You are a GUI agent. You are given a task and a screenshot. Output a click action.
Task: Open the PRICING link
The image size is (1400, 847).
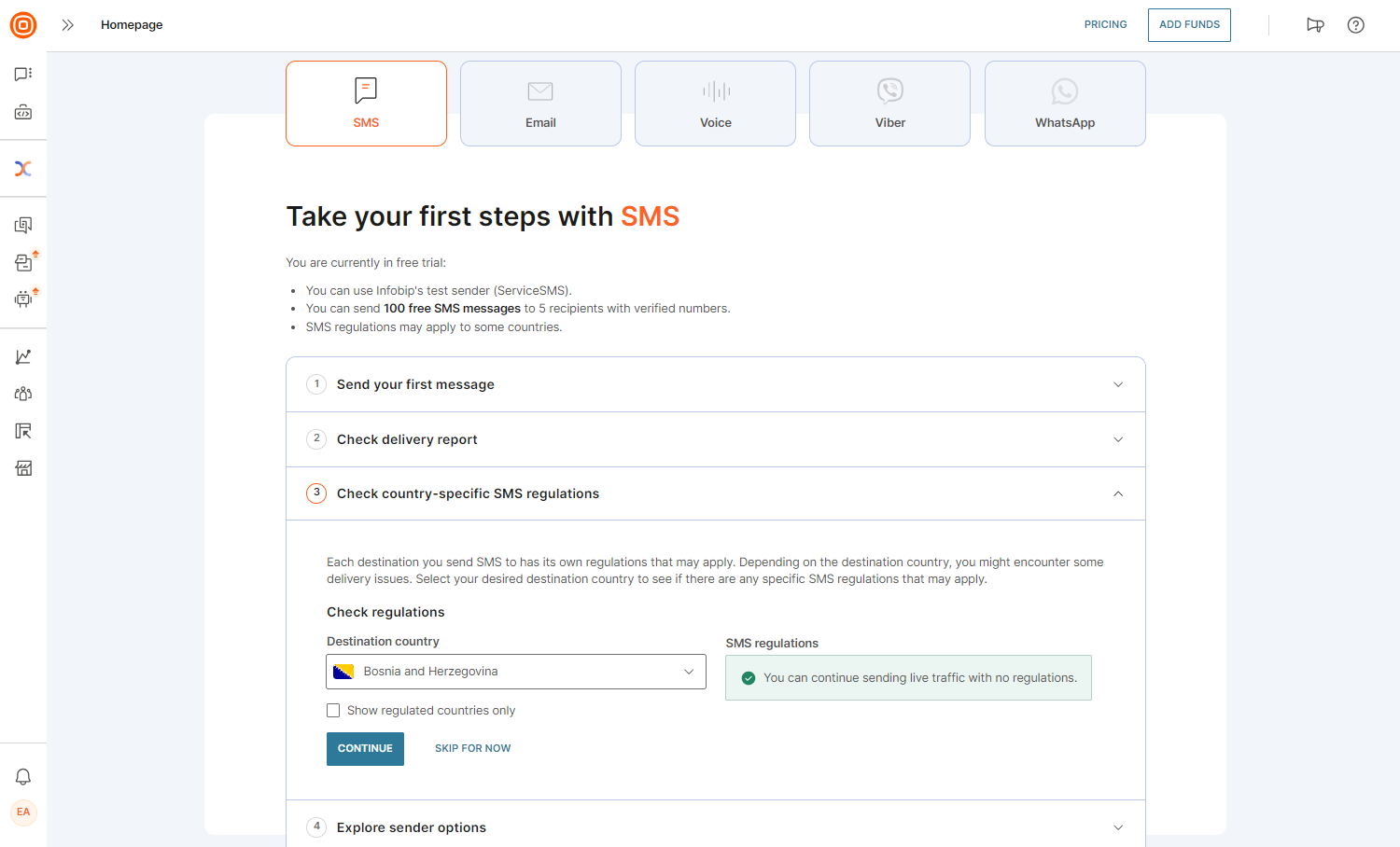[1105, 24]
